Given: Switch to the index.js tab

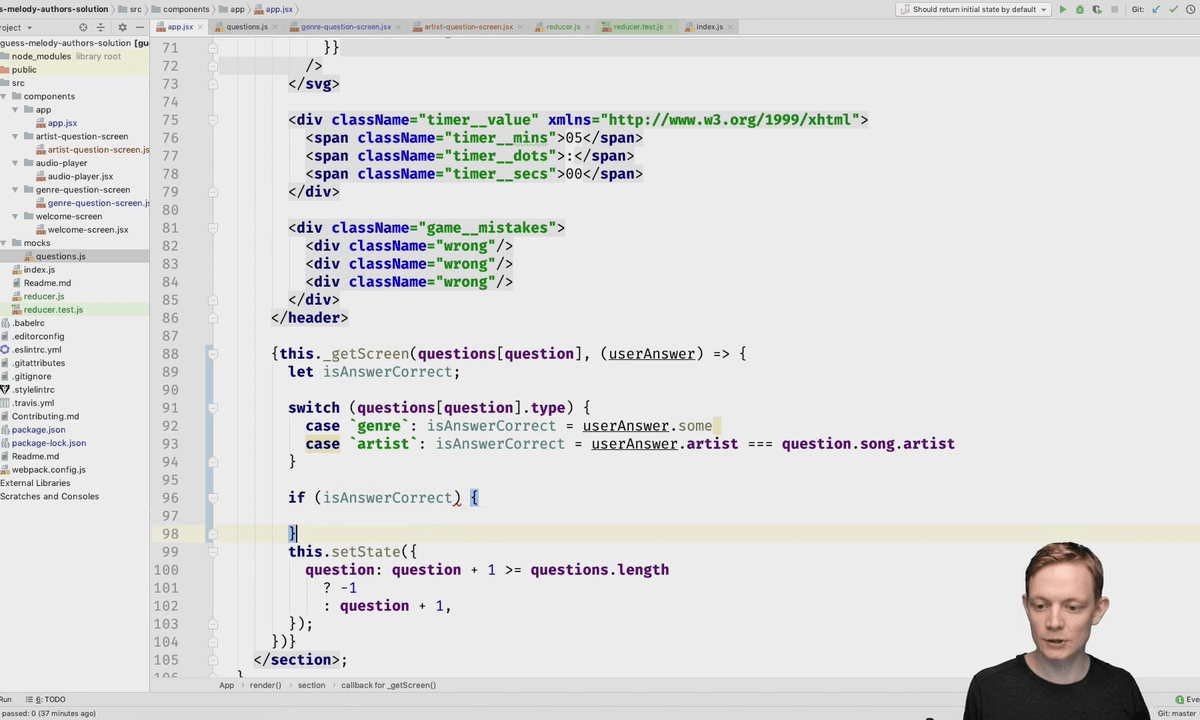Looking at the screenshot, I should (710, 27).
